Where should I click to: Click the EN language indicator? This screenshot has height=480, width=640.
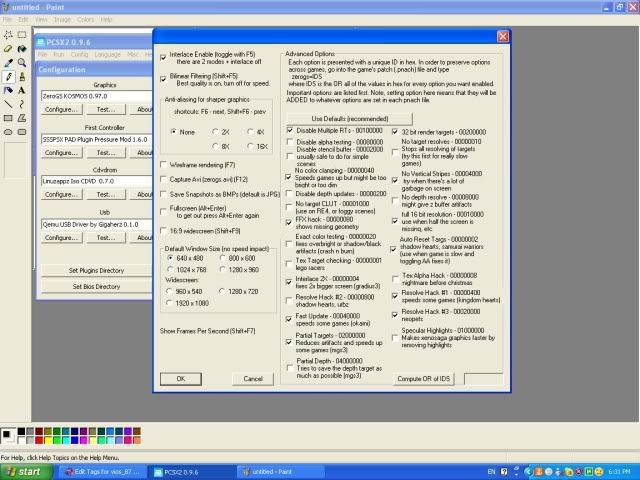491,472
